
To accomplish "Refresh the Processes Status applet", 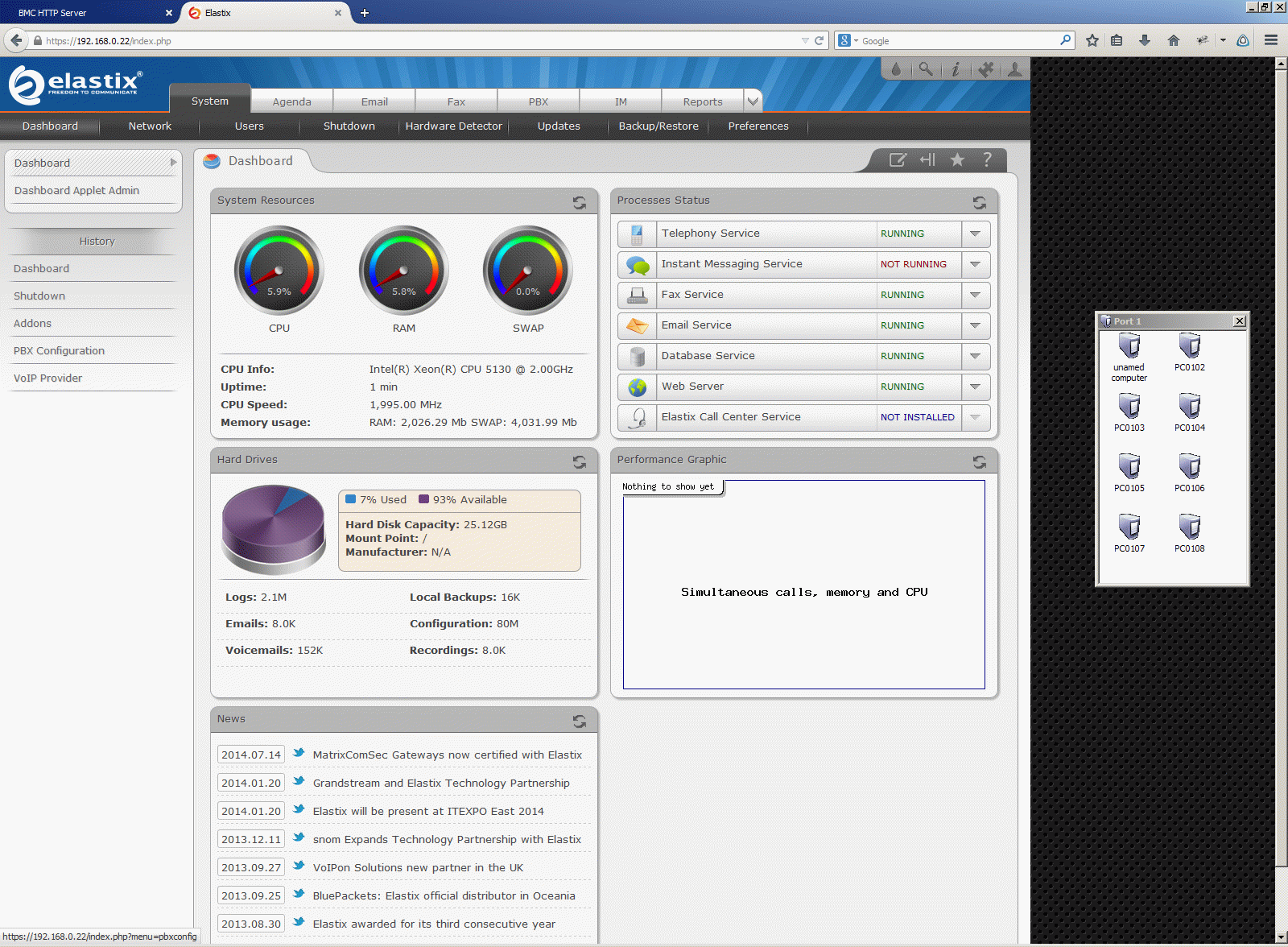I will (x=980, y=202).
